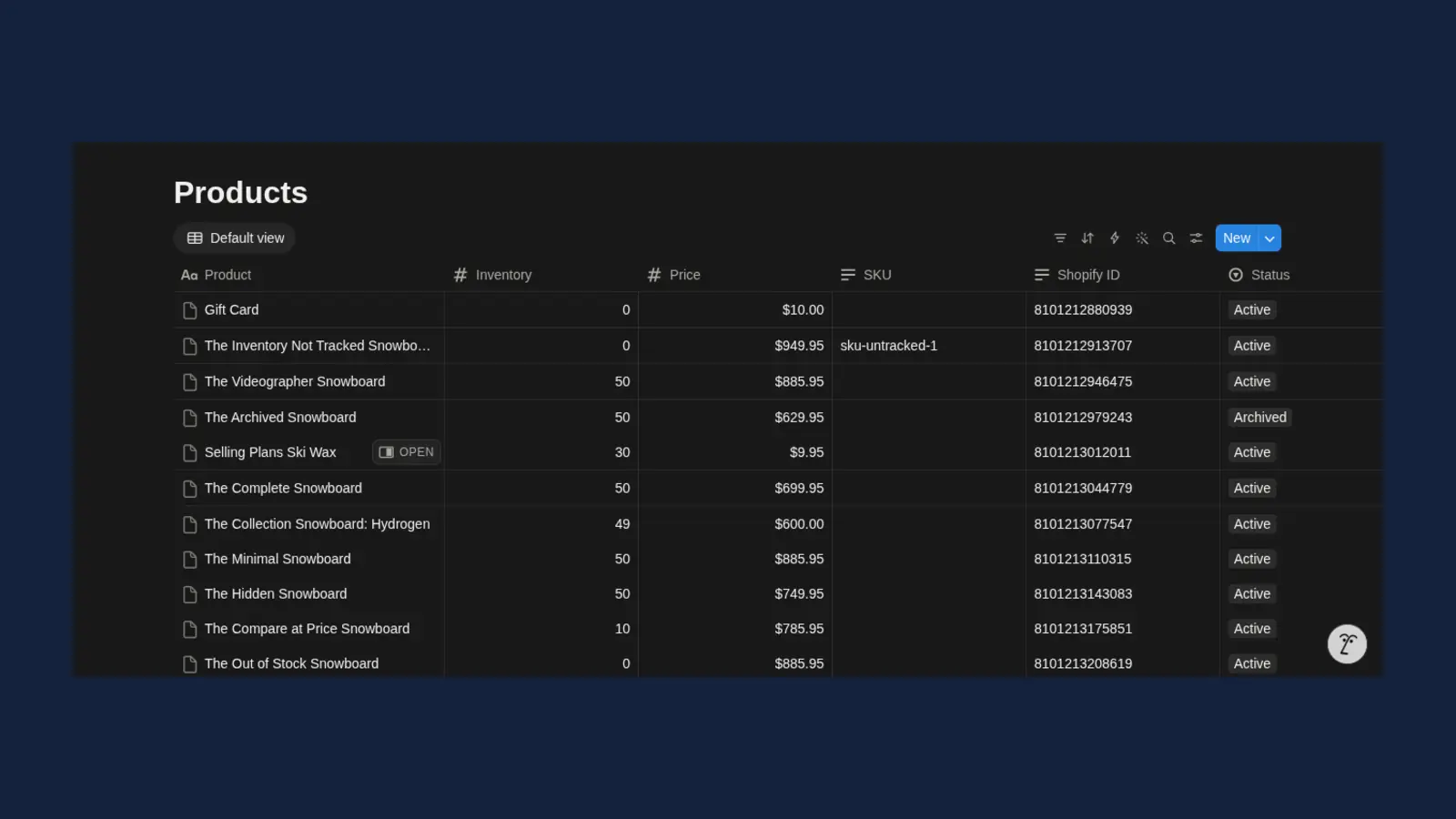Select price cell $749.95
Viewport: 1456px width, 819px height.
(x=735, y=594)
